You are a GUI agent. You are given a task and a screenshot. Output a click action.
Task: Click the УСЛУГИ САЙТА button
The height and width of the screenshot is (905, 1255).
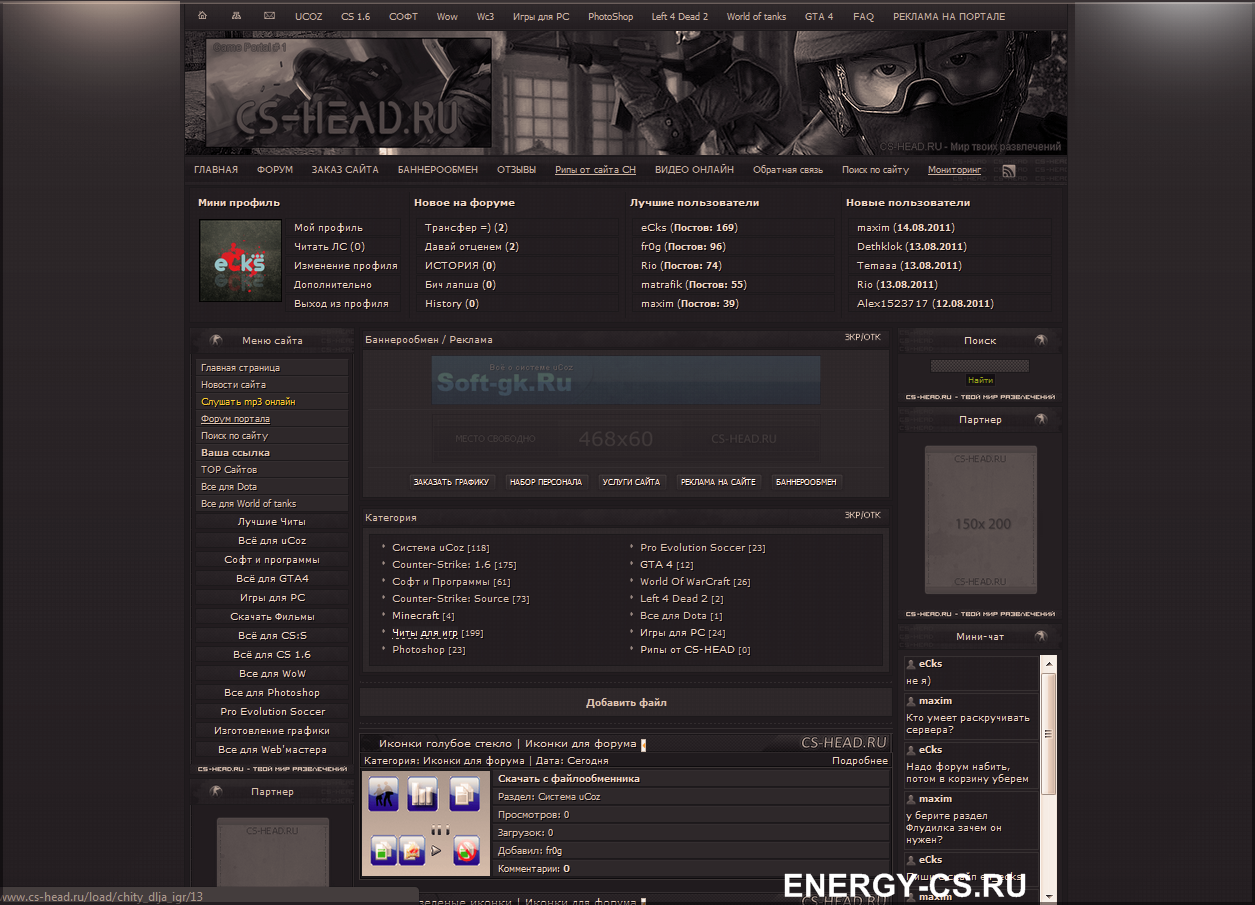631,482
